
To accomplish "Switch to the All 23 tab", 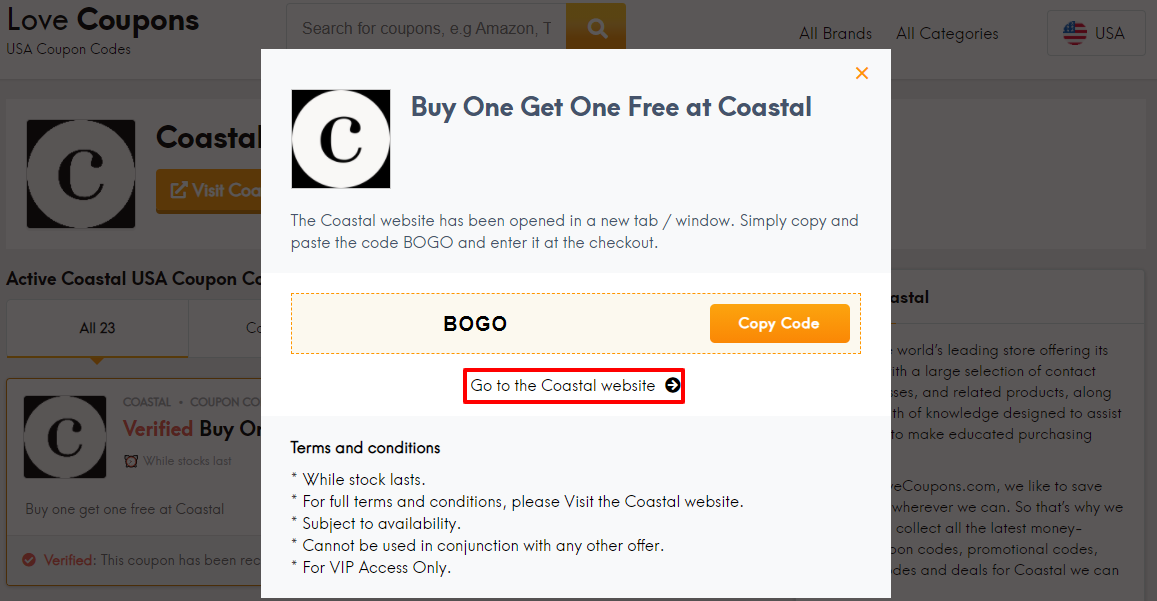I will [97, 329].
